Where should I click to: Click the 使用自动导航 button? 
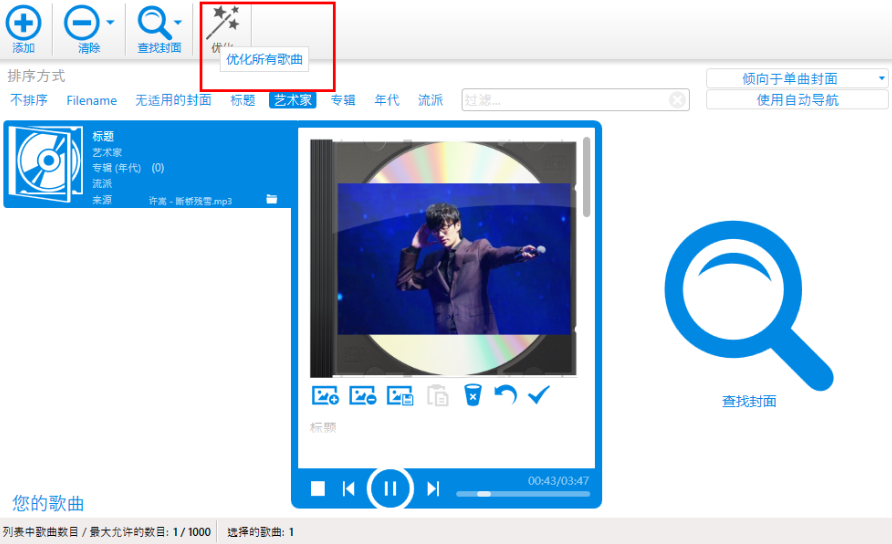pos(797,100)
